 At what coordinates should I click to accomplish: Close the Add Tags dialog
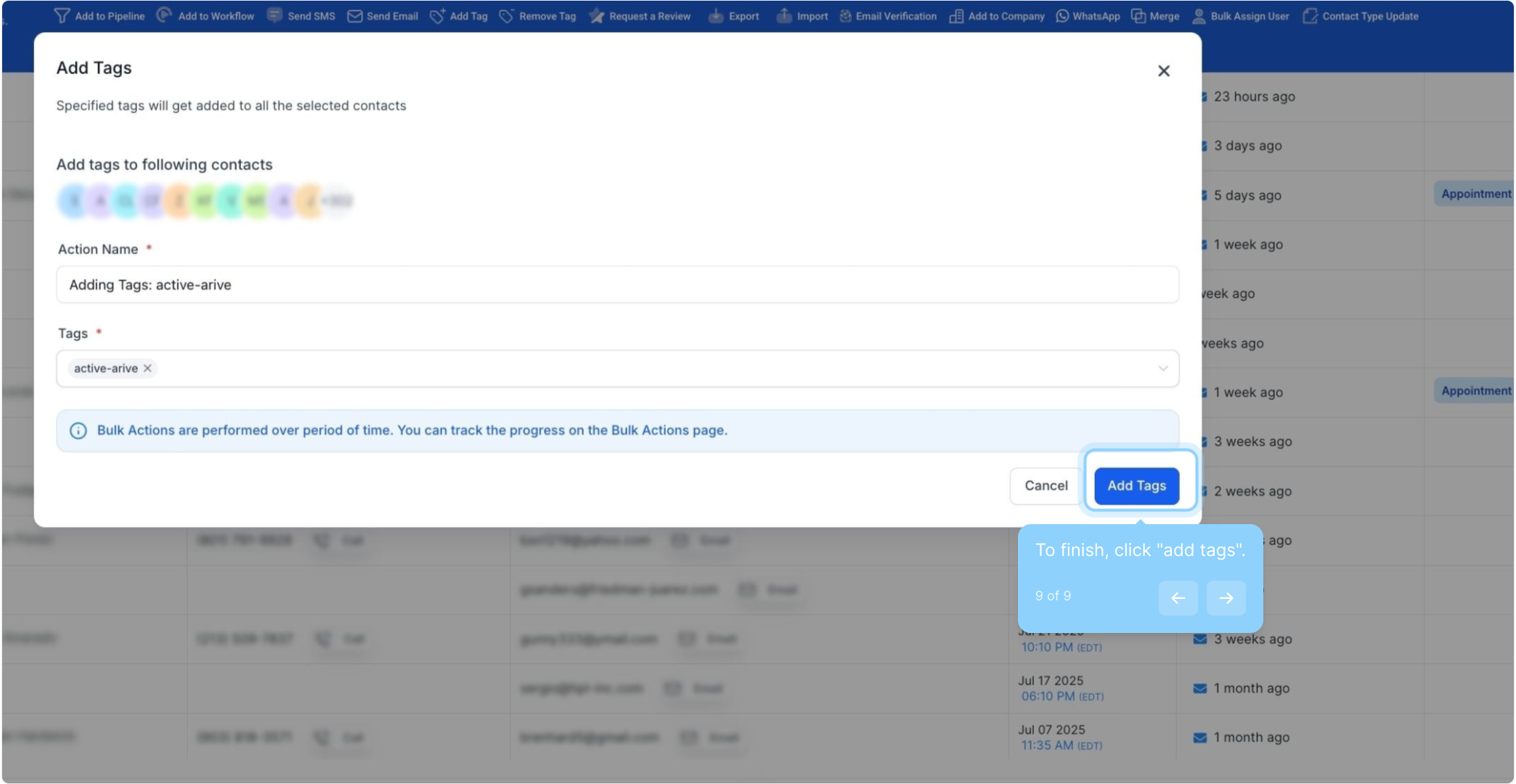tap(1164, 71)
